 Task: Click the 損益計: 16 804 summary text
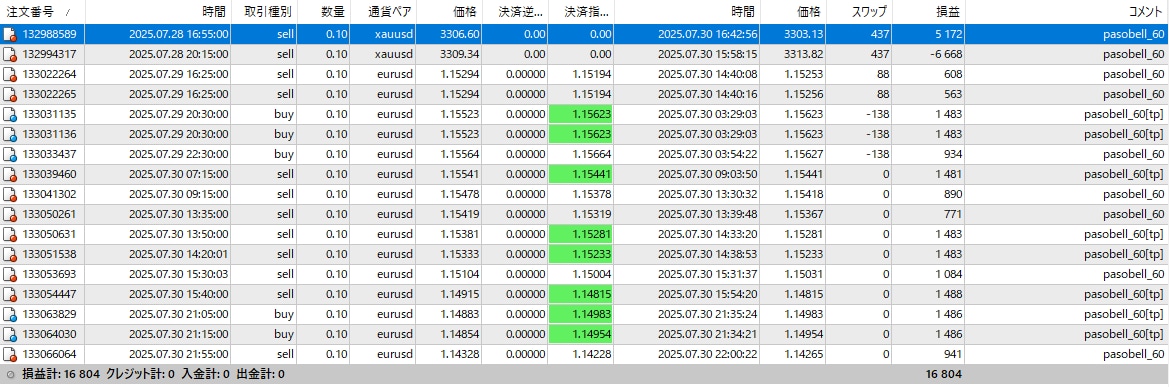tap(61, 374)
